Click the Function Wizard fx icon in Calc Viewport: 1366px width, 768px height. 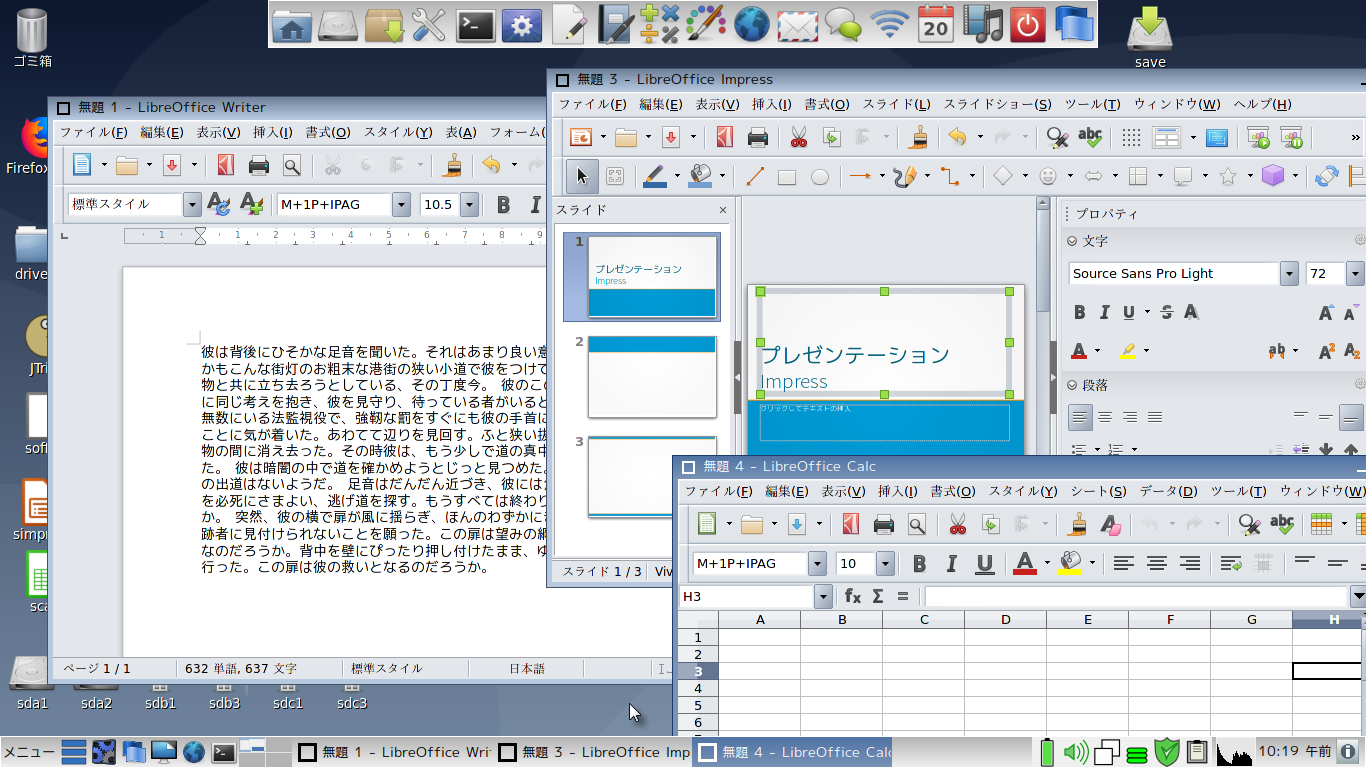tap(853, 596)
